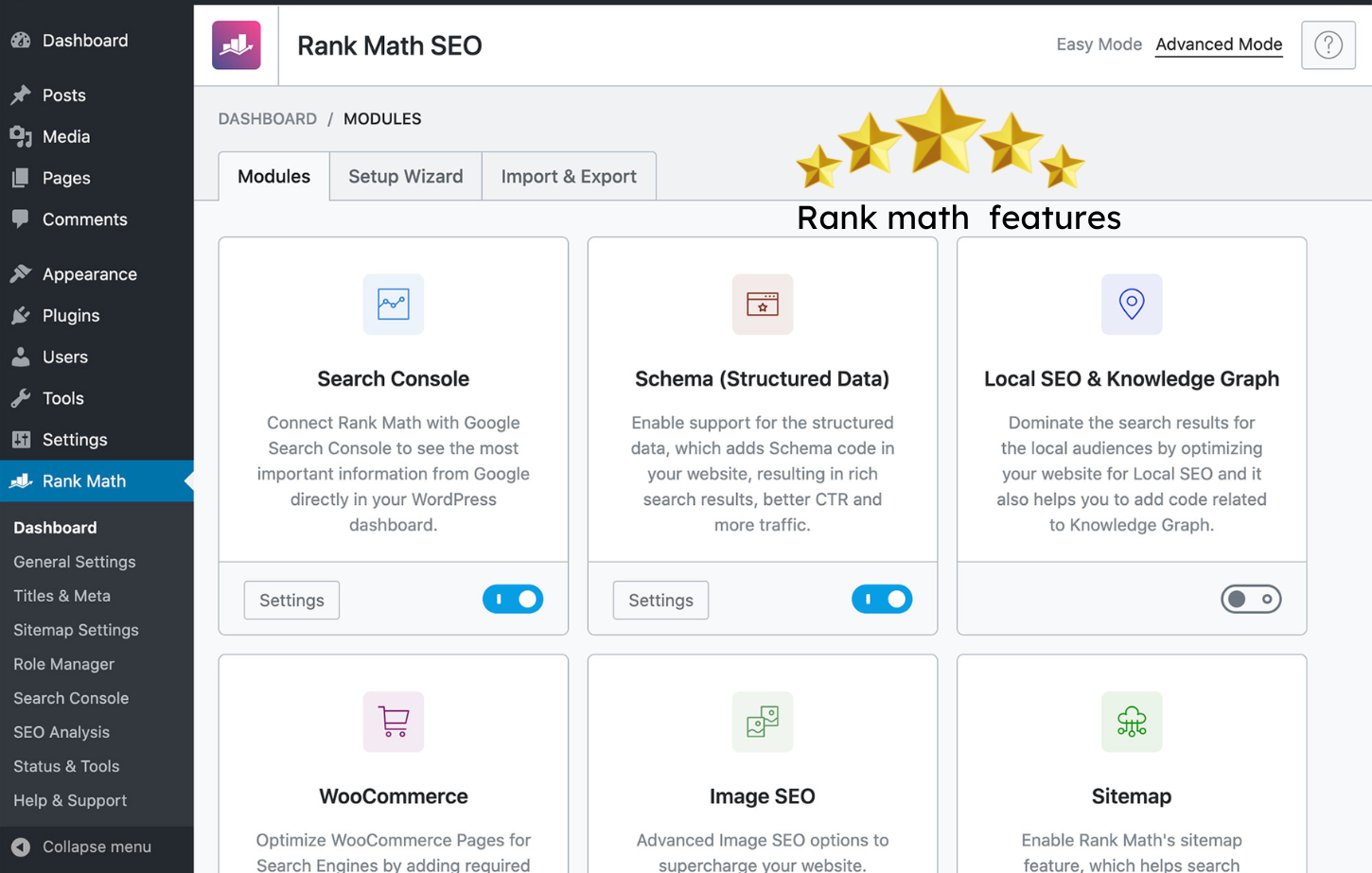Click the Media icon in the sidebar
The height and width of the screenshot is (873, 1372).
pyautogui.click(x=21, y=136)
